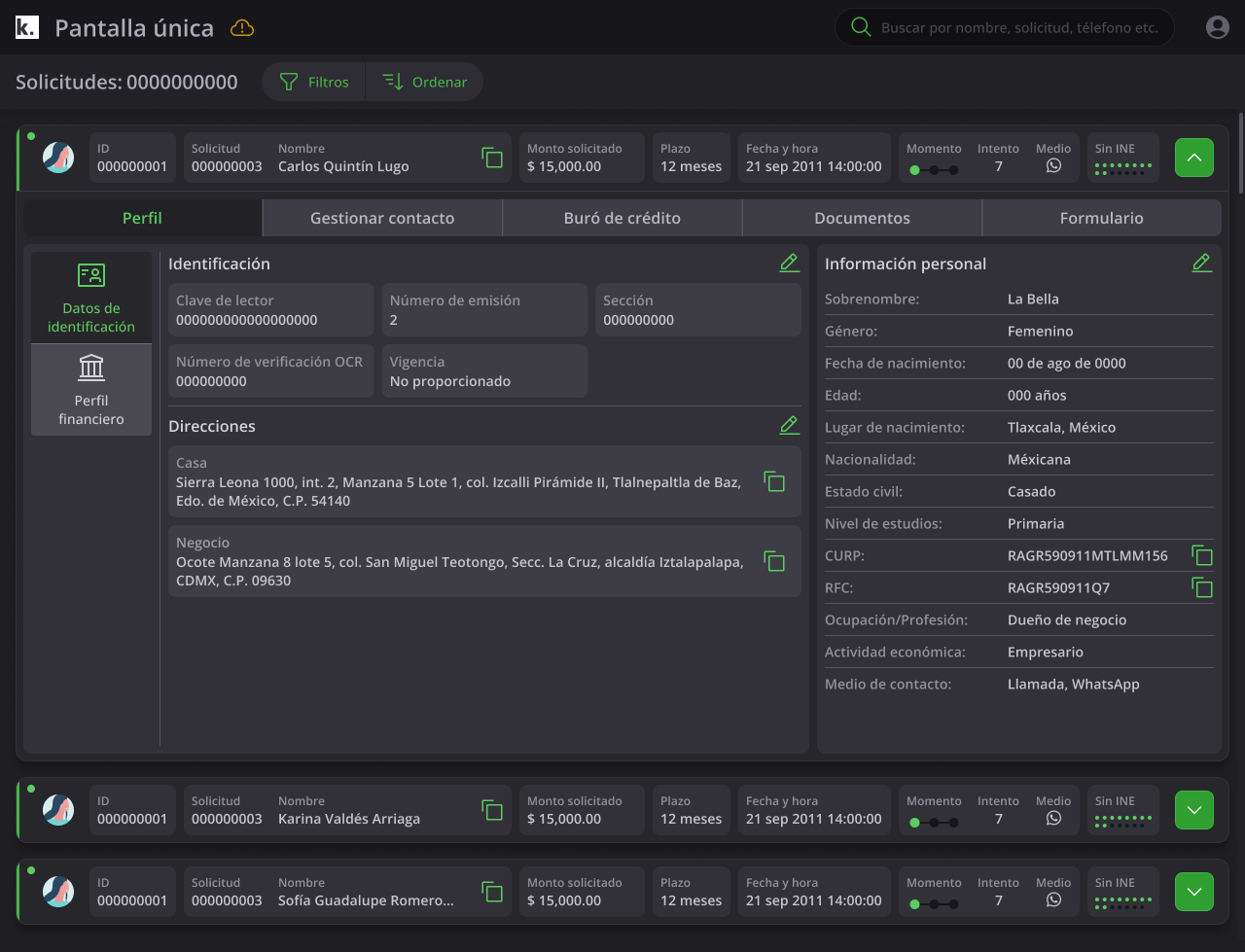Click Número de verificación OCR field

coord(271,371)
